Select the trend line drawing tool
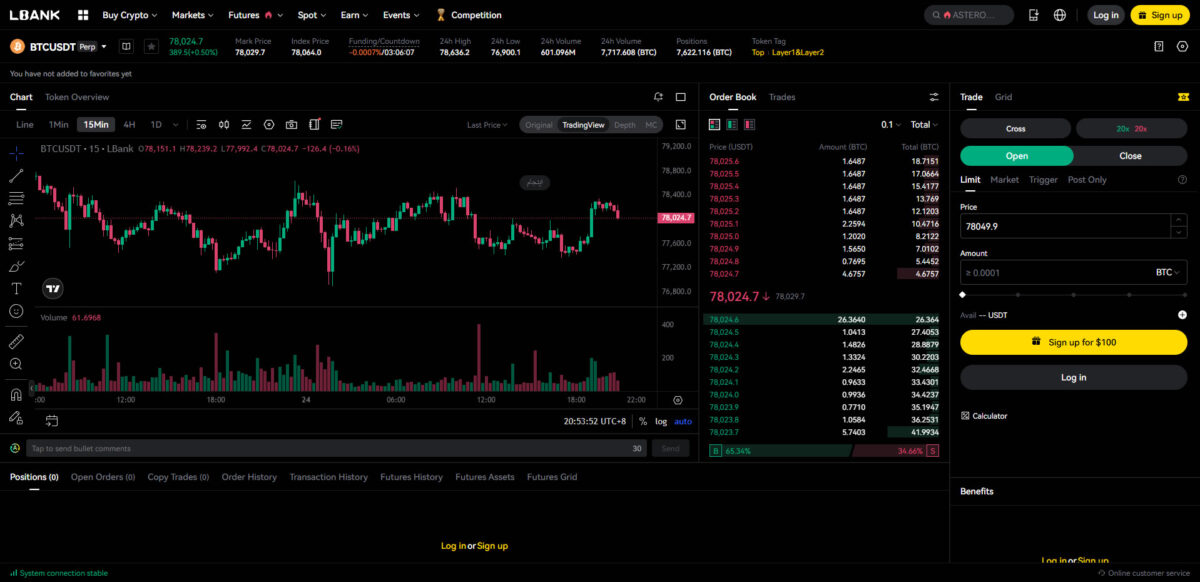Image resolution: width=1200 pixels, height=582 pixels. pyautogui.click(x=16, y=176)
